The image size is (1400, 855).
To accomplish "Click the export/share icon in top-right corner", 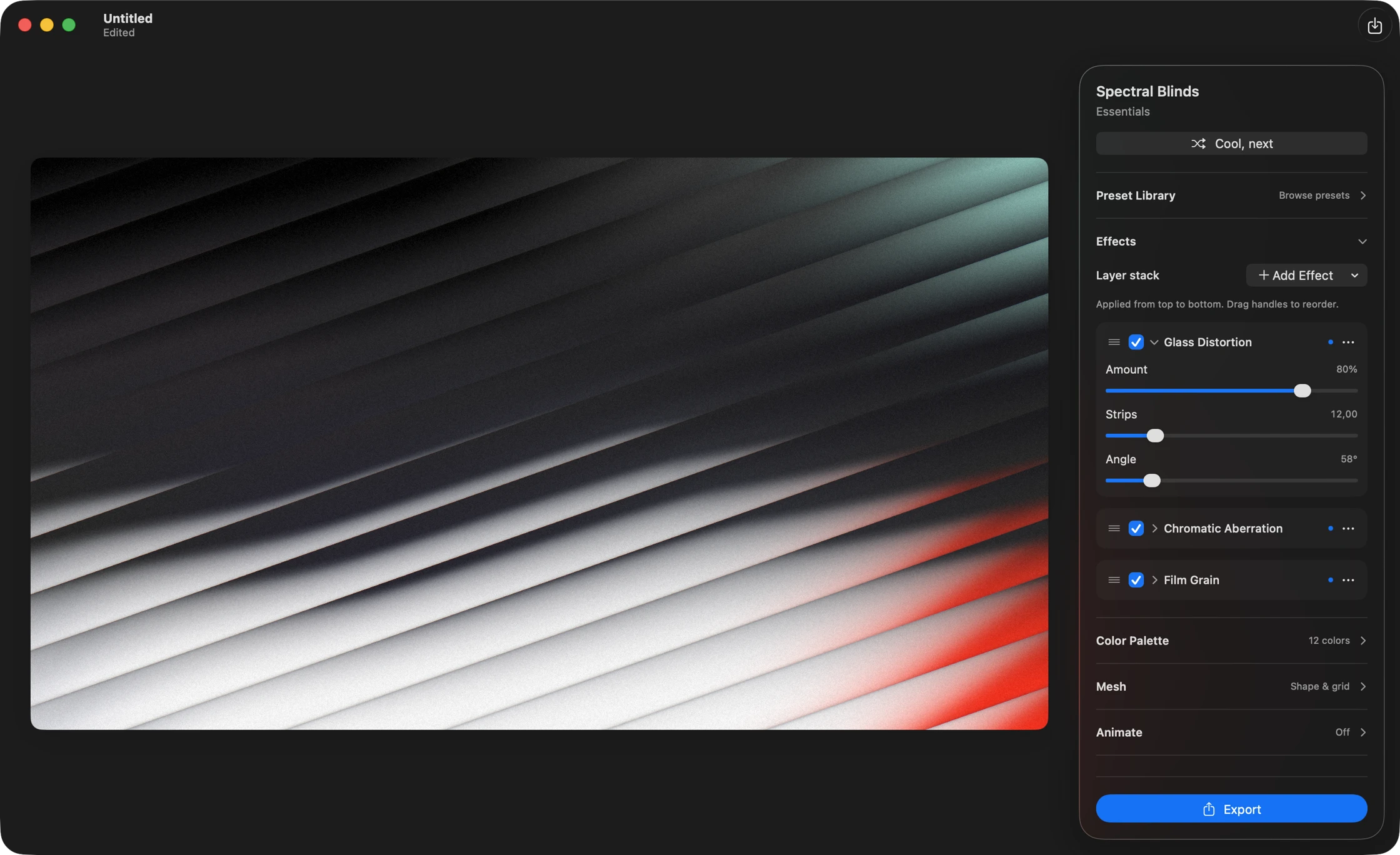I will [x=1374, y=26].
